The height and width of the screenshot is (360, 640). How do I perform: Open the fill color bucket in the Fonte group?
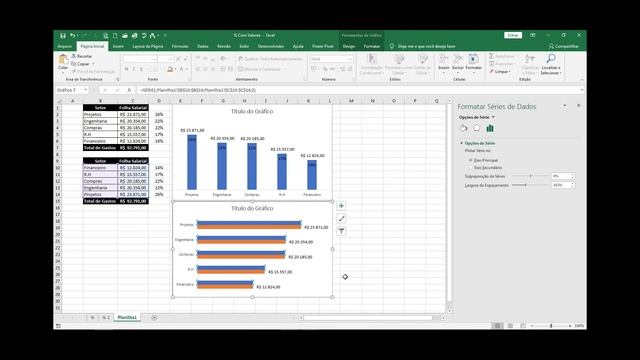170,69
